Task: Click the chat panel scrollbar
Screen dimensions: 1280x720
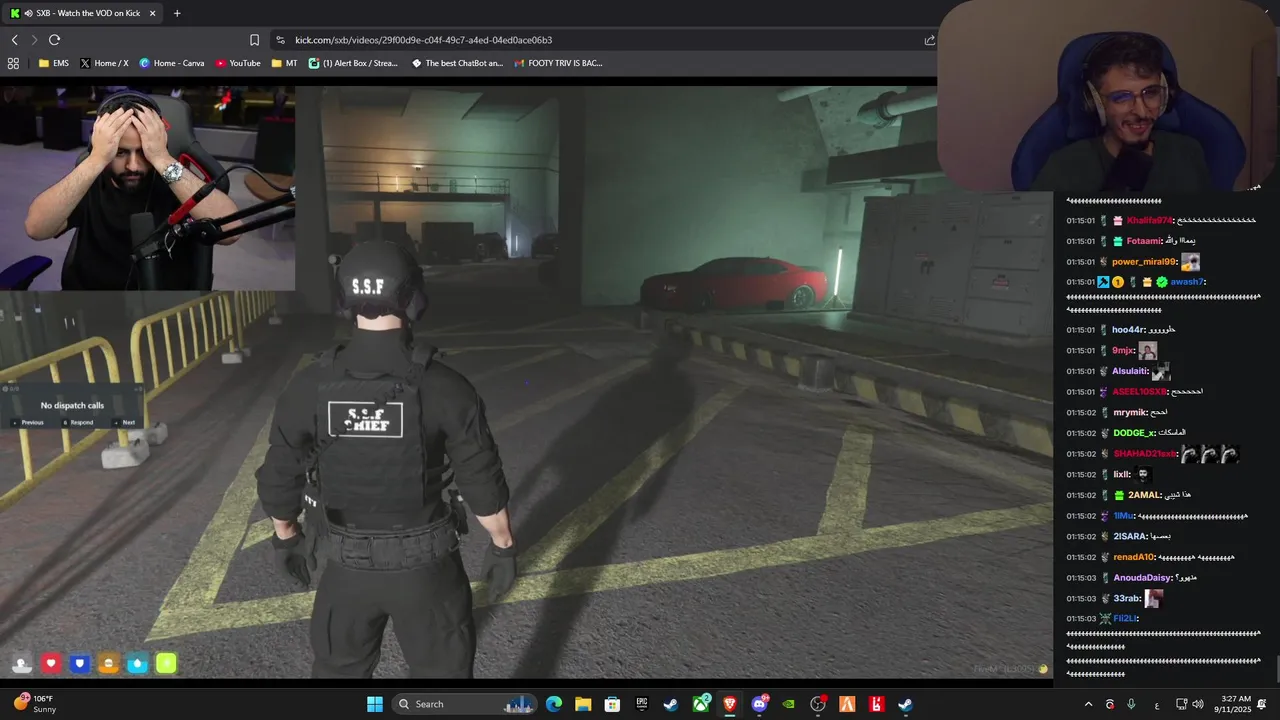Action: pyautogui.click(x=1276, y=668)
